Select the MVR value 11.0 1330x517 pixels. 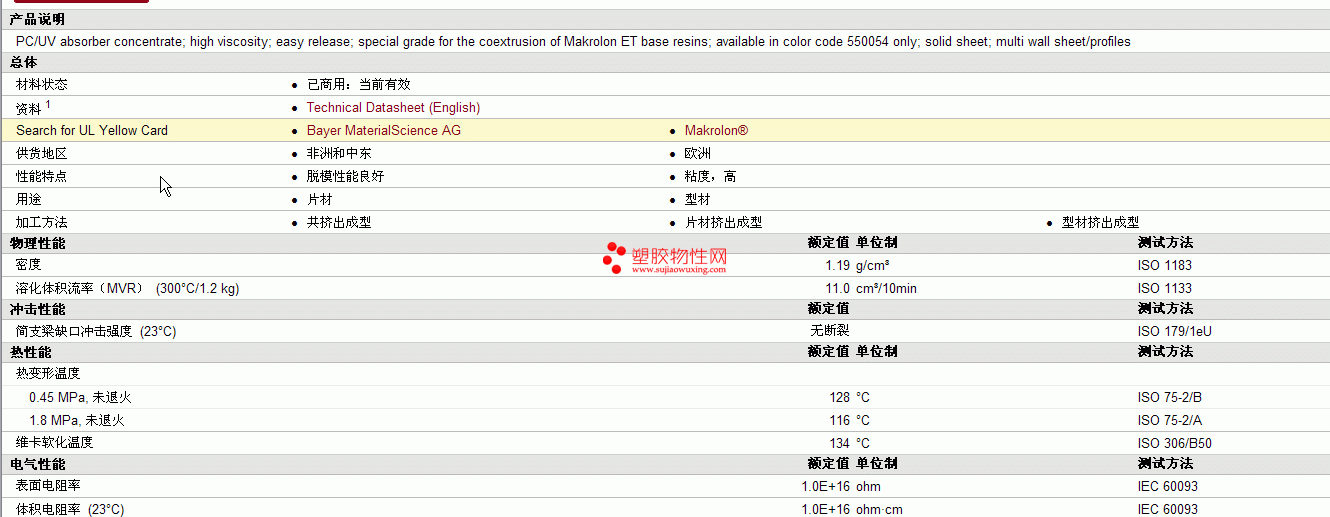(838, 288)
